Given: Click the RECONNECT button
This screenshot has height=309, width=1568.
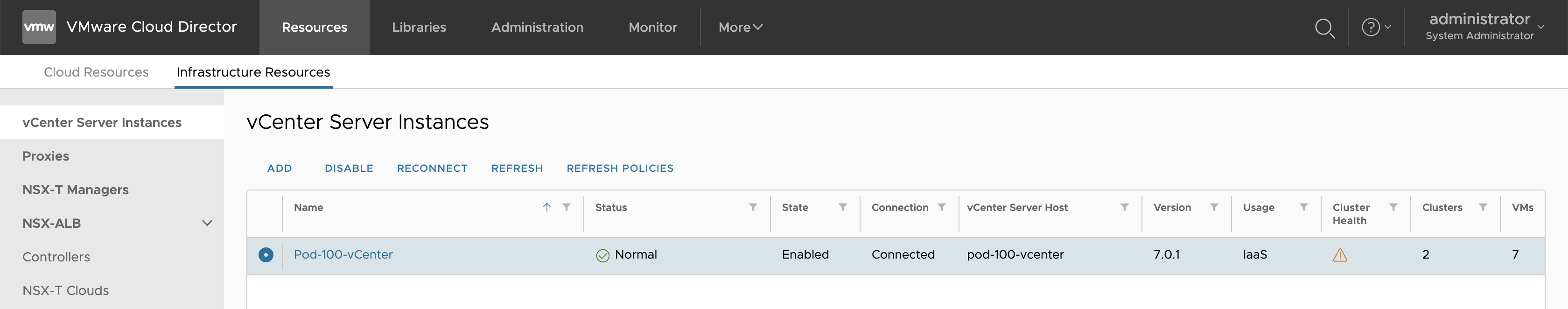Looking at the screenshot, I should click(432, 169).
